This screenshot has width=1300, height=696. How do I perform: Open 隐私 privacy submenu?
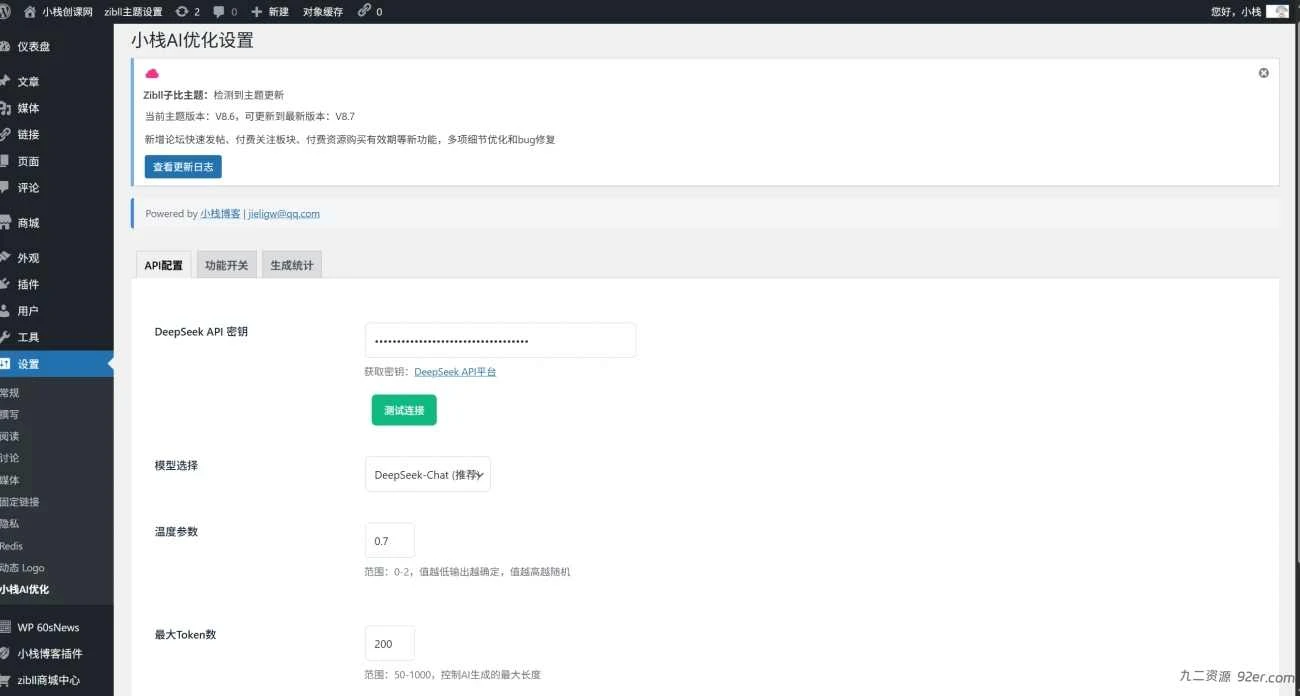[10, 524]
